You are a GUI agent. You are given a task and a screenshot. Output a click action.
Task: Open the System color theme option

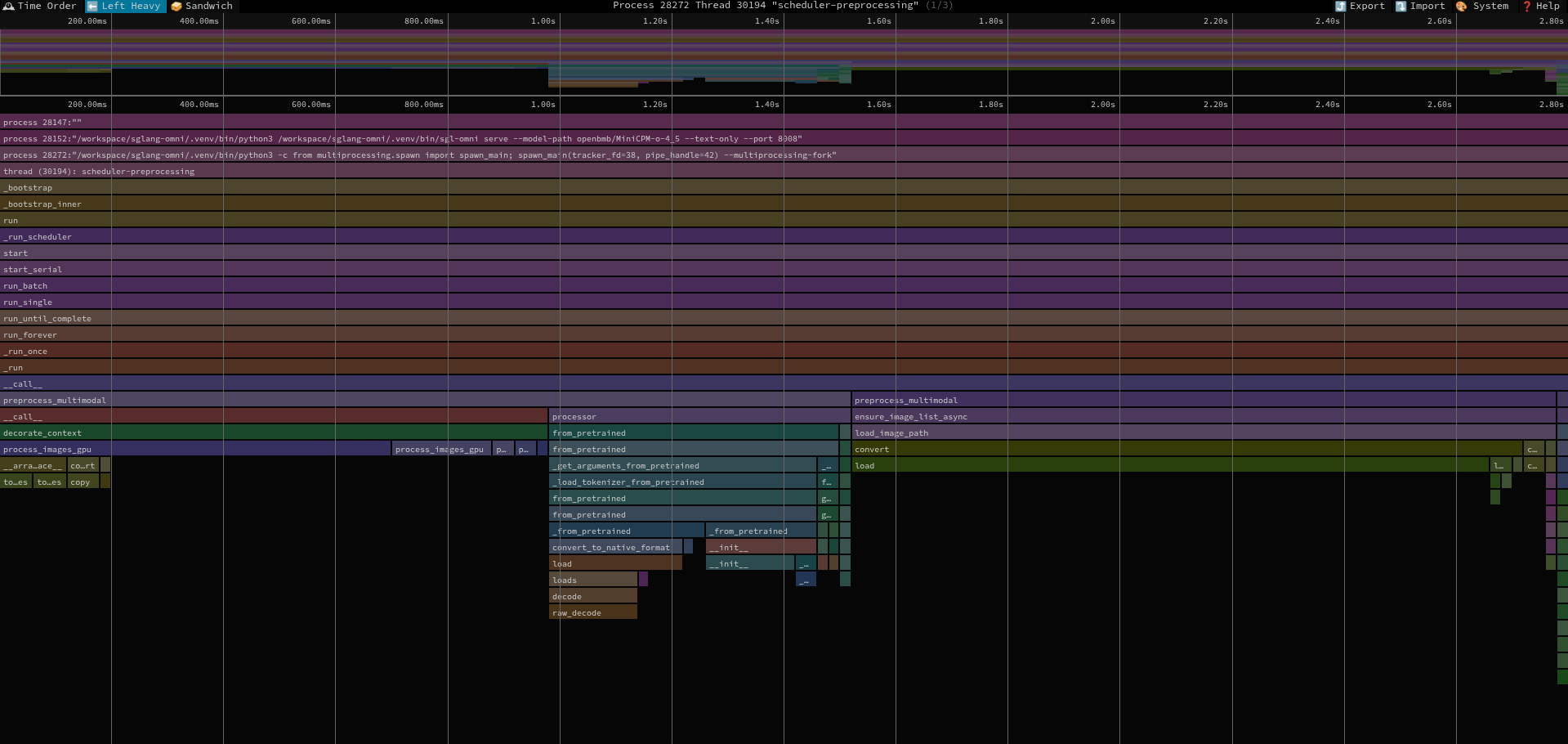click(1482, 6)
